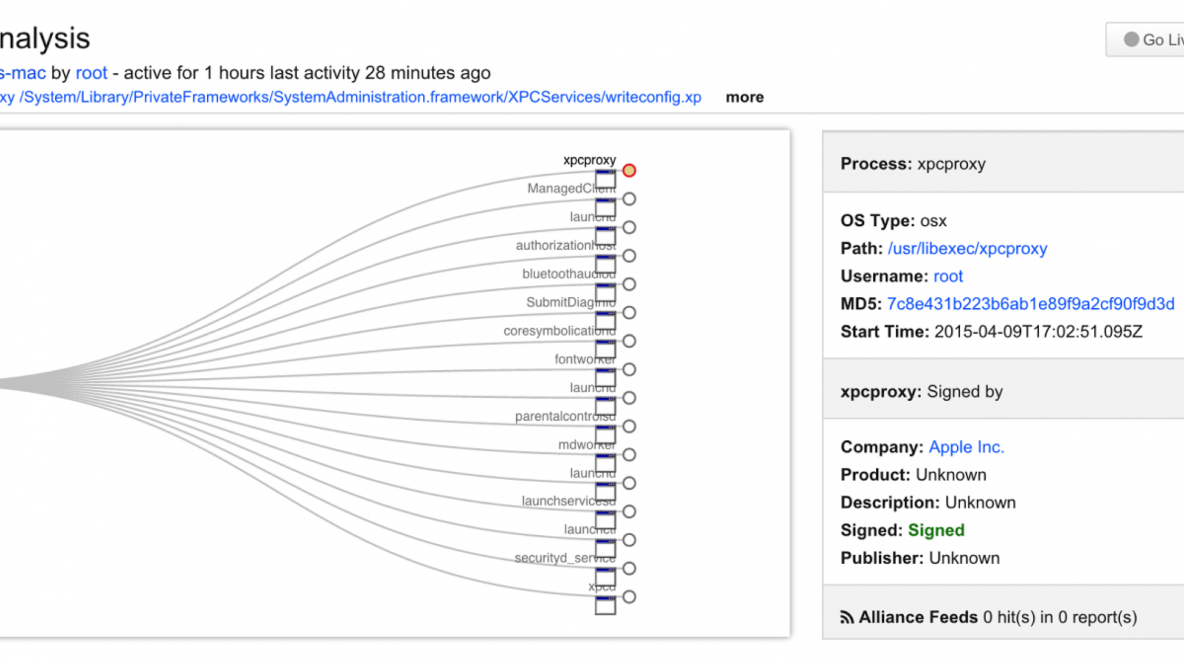
Task: Expand the coresymbolicationd node circle
Action: coord(629,341)
